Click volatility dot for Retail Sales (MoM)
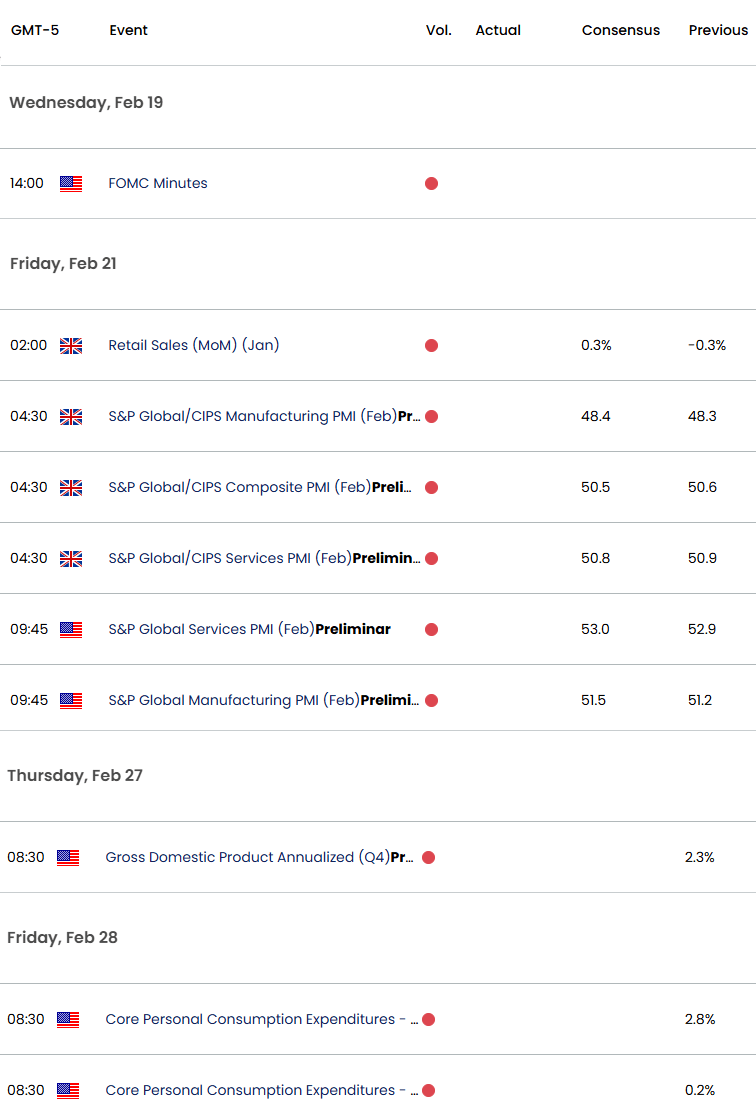Screen dimensions: 756x1112 click(x=431, y=345)
